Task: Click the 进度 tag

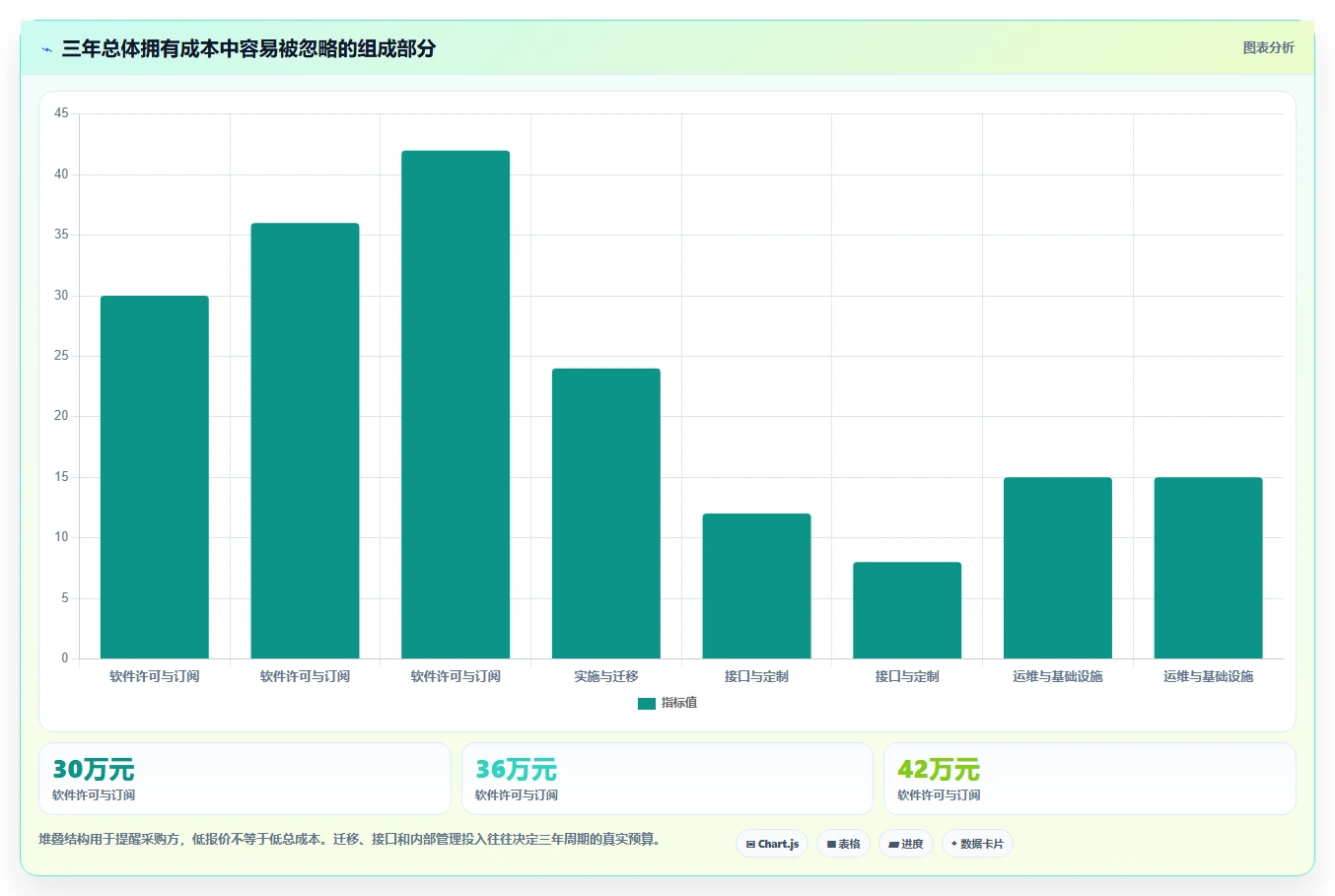Action: click(905, 844)
